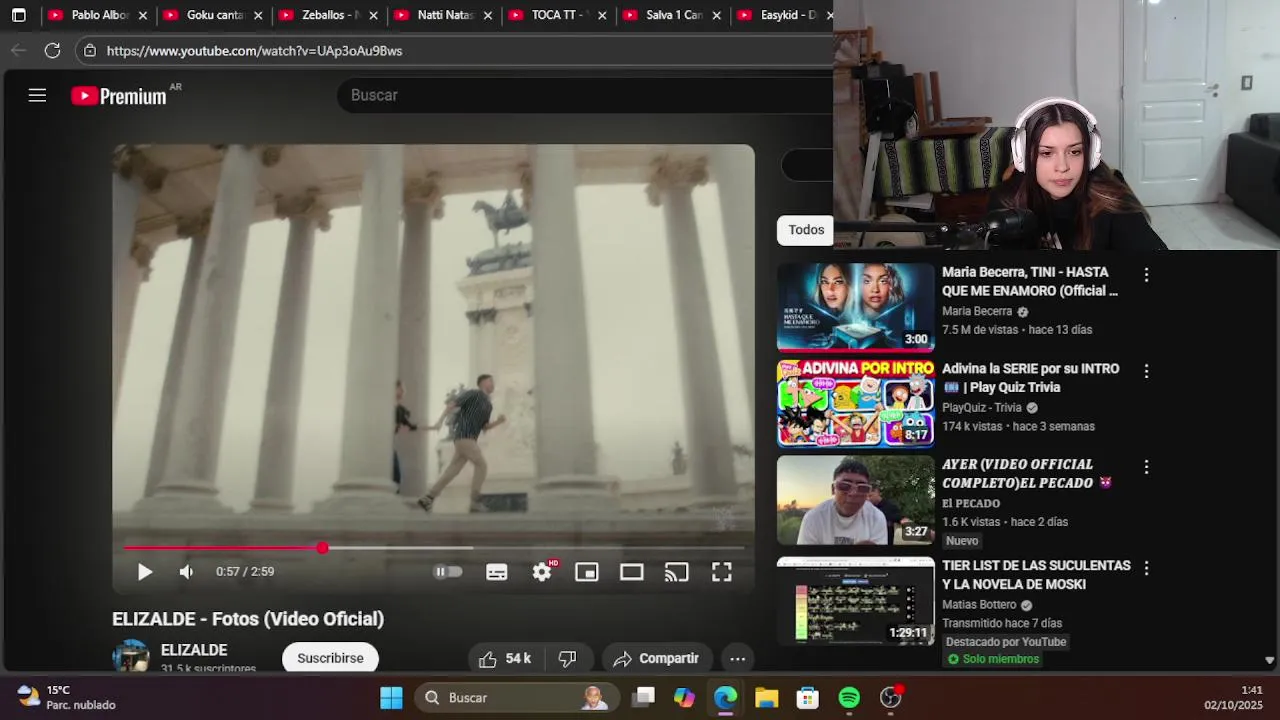The width and height of the screenshot is (1280, 720).
Task: Open options menu for Adivina la SERIE video
Action: pyautogui.click(x=1146, y=371)
